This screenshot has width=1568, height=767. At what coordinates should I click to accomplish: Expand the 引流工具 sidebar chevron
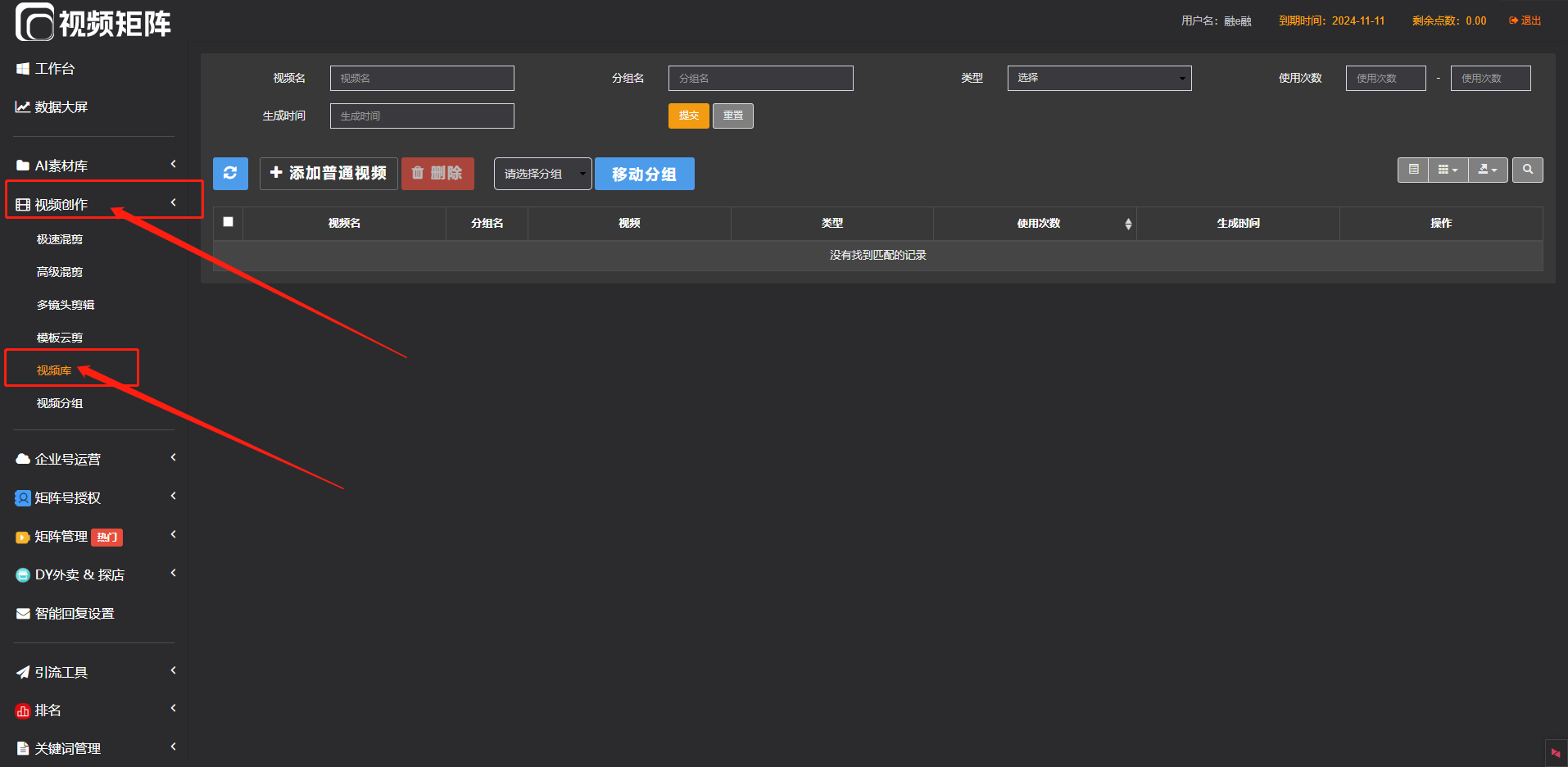pos(173,670)
